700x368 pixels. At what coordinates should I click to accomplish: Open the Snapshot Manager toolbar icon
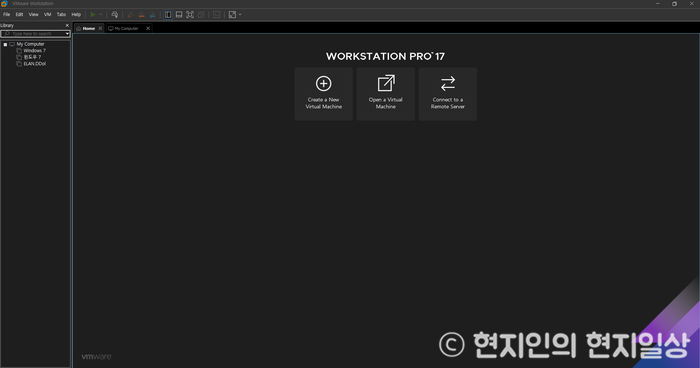pos(153,14)
